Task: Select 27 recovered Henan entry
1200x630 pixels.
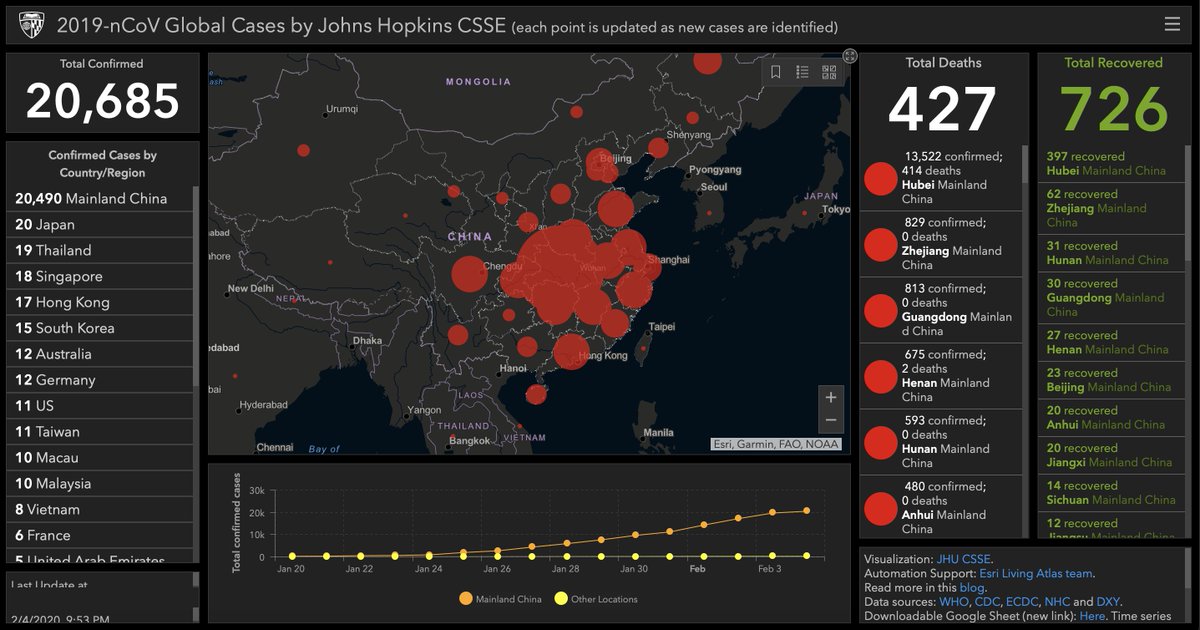Action: pos(1111,342)
